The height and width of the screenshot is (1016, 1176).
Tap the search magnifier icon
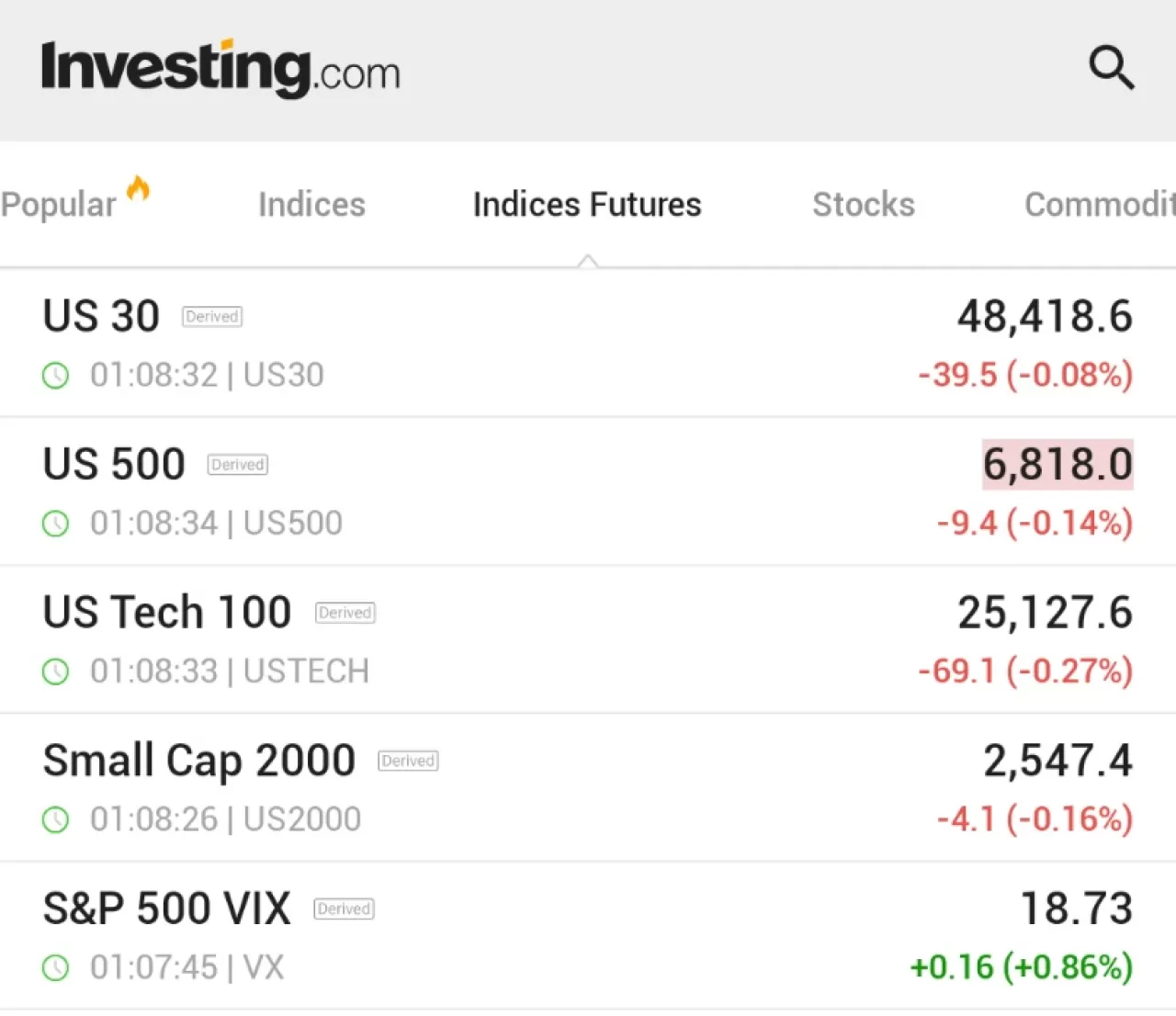click(1112, 68)
